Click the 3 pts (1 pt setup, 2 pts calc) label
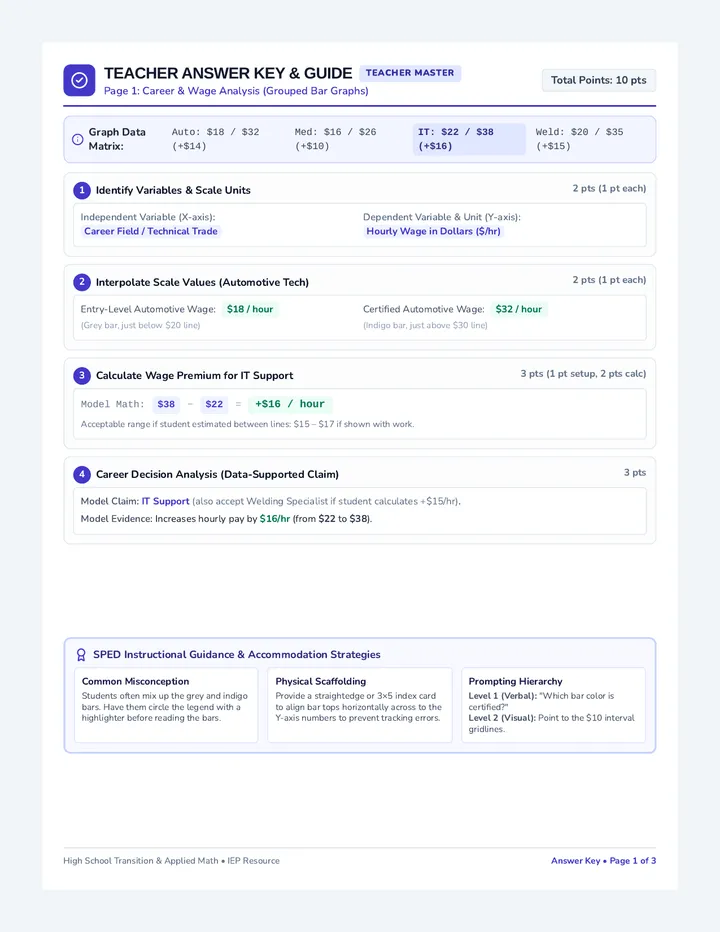The width and height of the screenshot is (720, 932). point(583,374)
